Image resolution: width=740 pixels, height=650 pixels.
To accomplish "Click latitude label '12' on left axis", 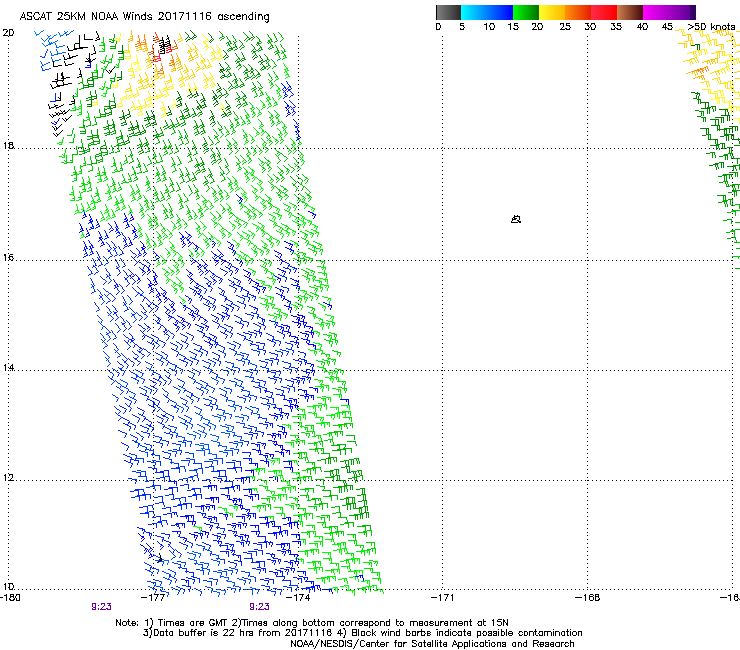I will pos(8,478).
